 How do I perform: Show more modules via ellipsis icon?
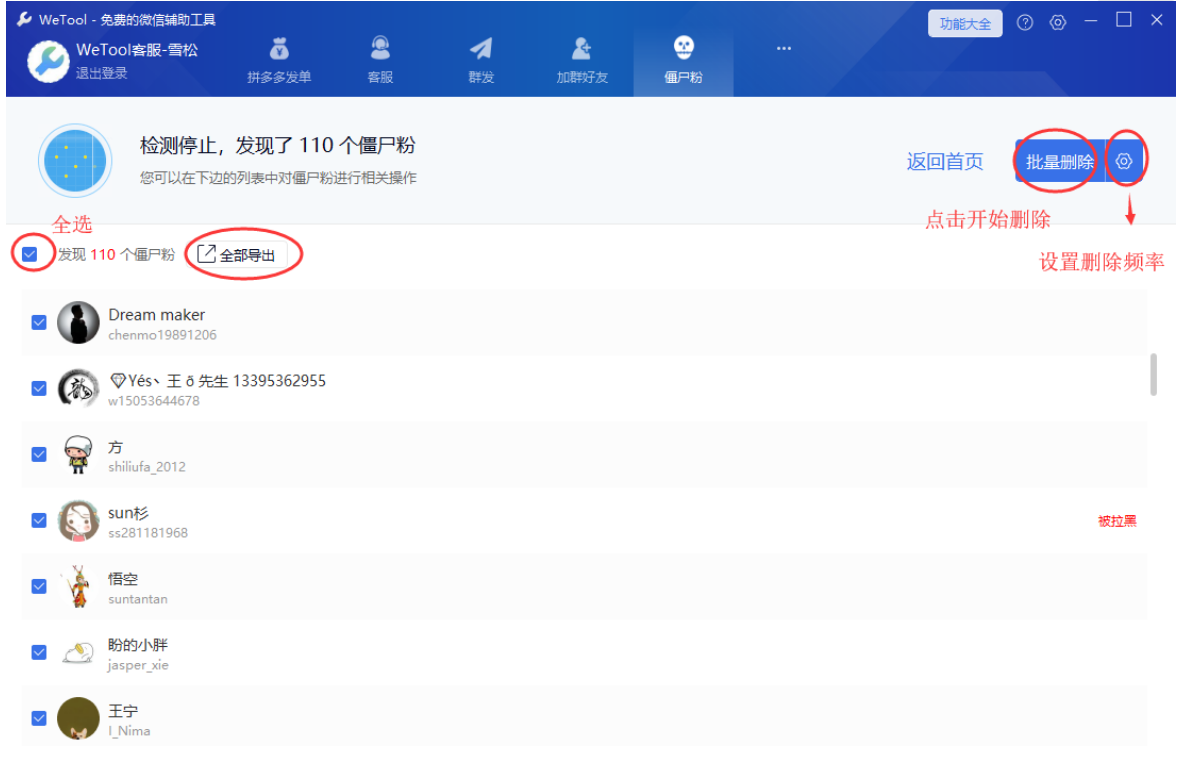[784, 49]
